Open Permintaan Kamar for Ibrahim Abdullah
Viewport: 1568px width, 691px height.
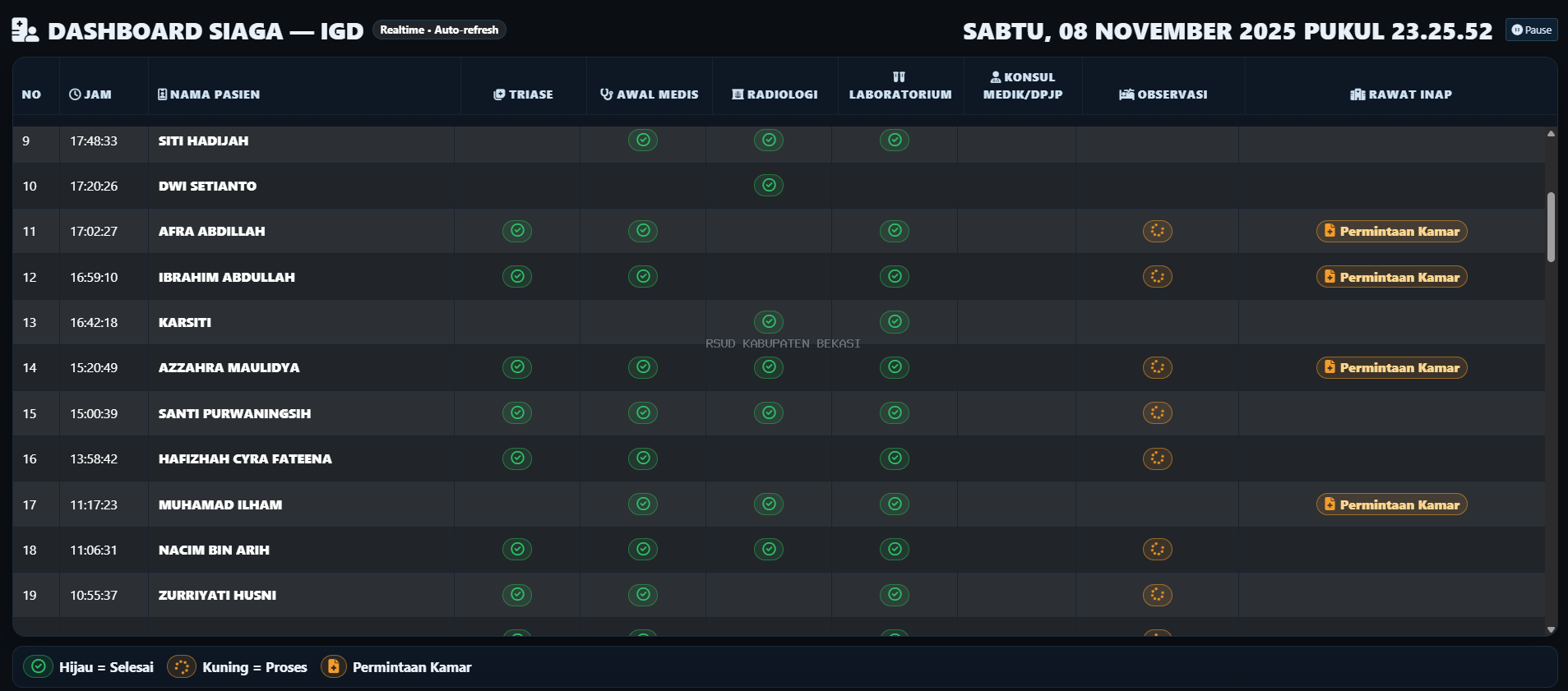click(1391, 277)
